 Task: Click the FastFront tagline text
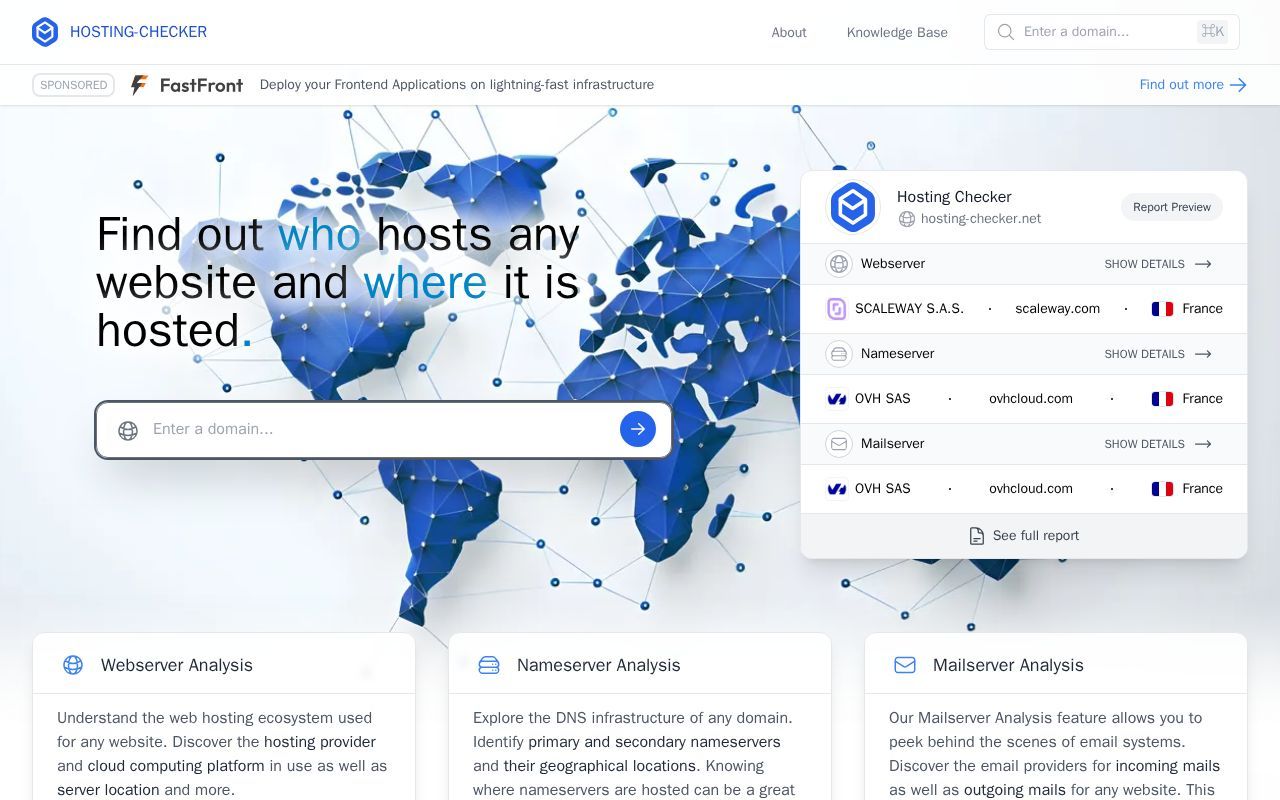pos(457,85)
